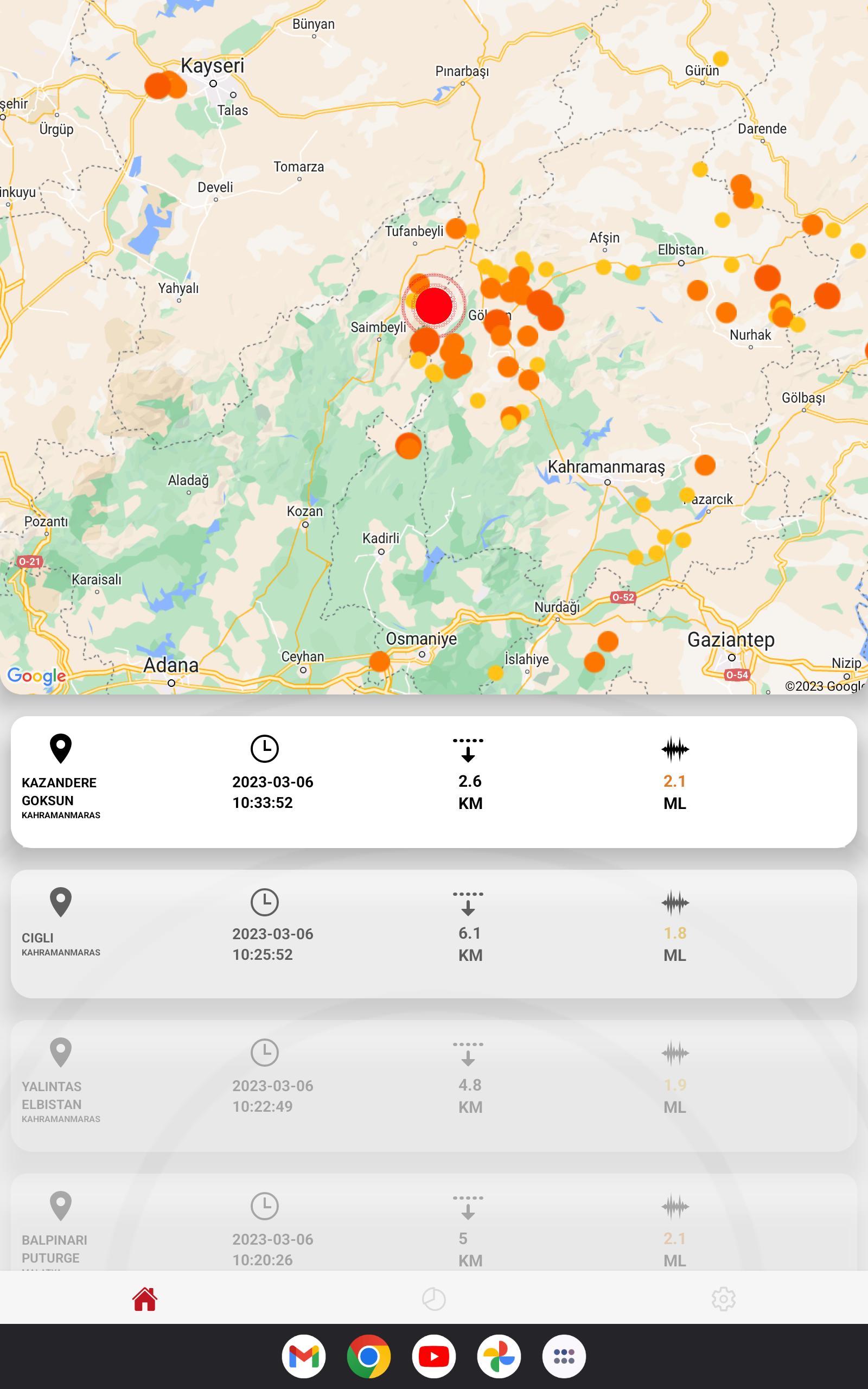Select YALINTAS ELBISTAN location text
This screenshot has width=868, height=1389.
52,1095
